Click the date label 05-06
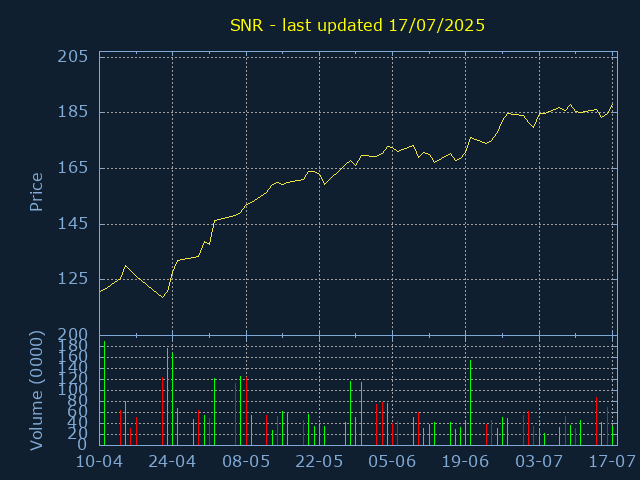Viewport: 640px width, 480px height. pos(392,462)
